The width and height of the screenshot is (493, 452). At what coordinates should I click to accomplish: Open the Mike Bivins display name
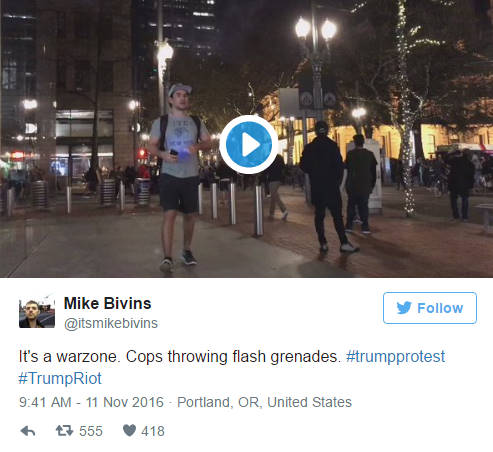point(107,303)
